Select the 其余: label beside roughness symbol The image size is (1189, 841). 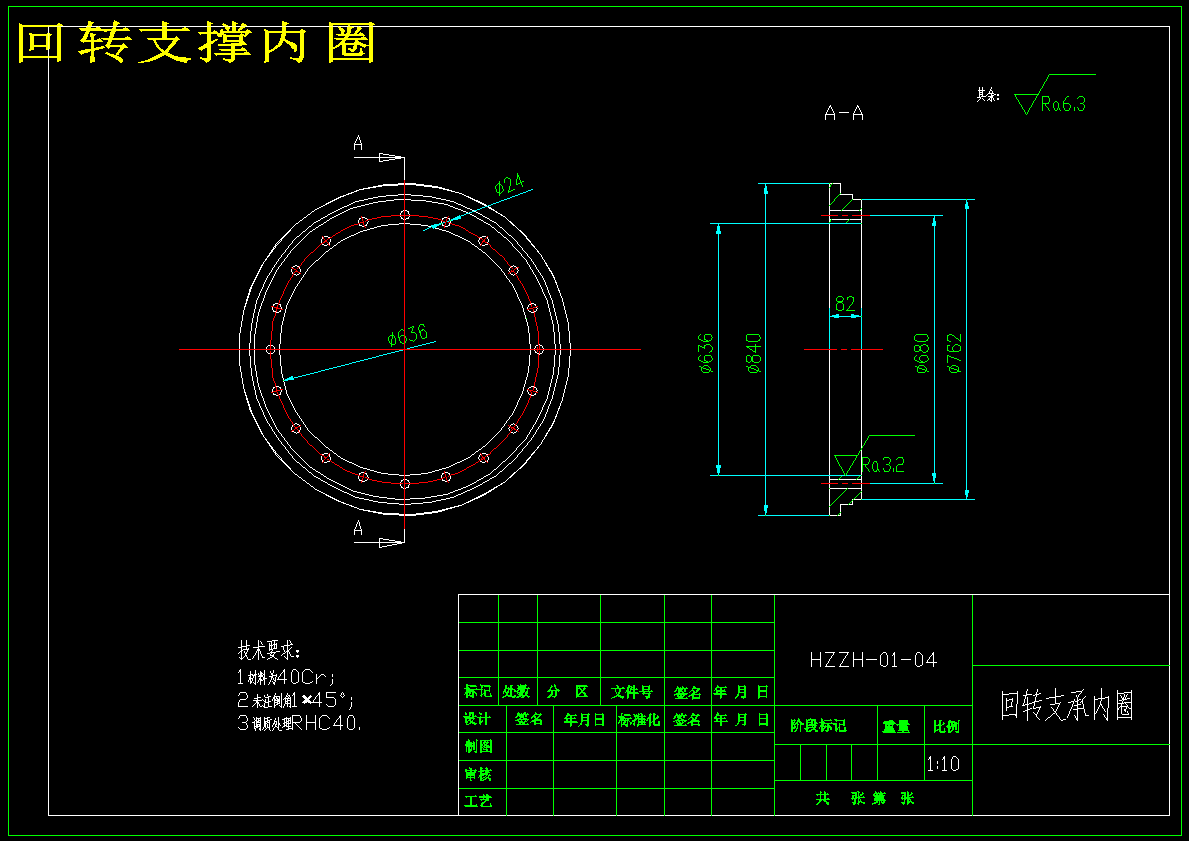[x=987, y=96]
